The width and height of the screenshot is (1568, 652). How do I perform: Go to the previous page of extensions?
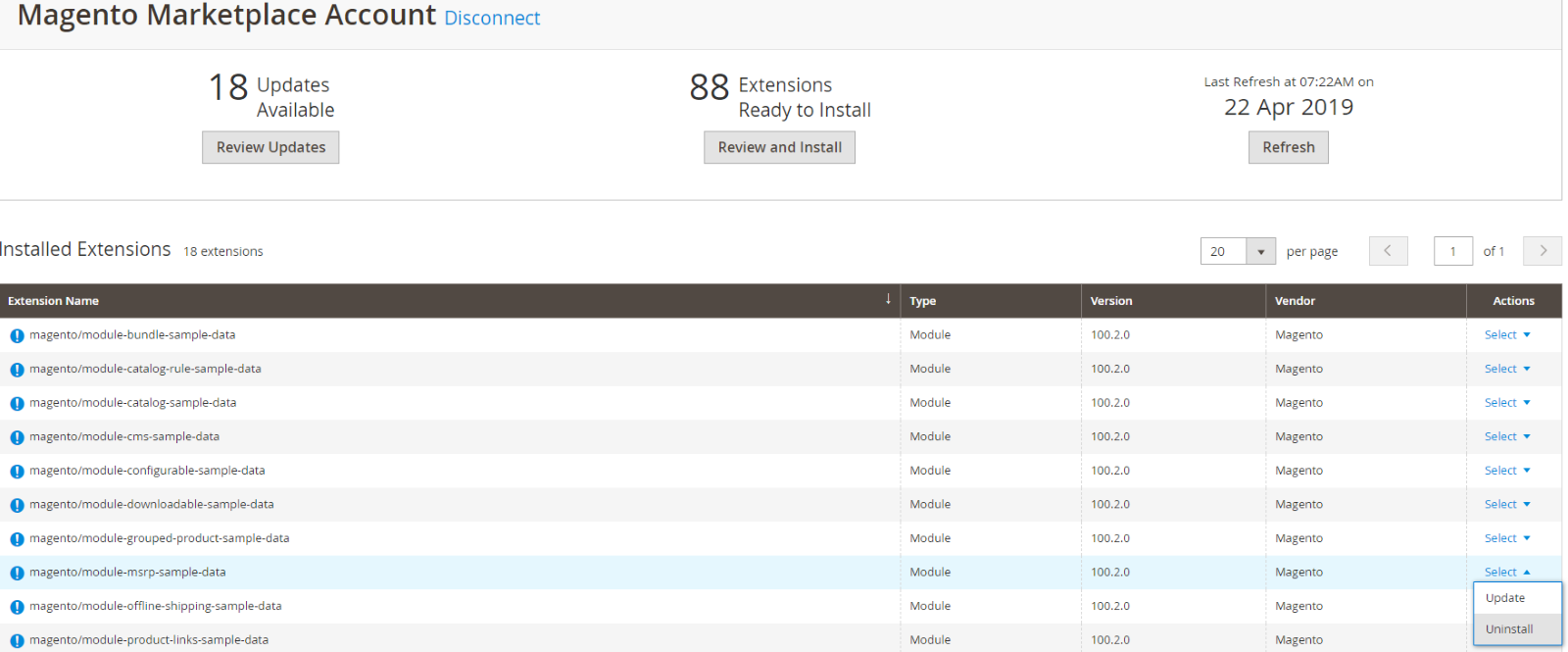pos(1388,251)
